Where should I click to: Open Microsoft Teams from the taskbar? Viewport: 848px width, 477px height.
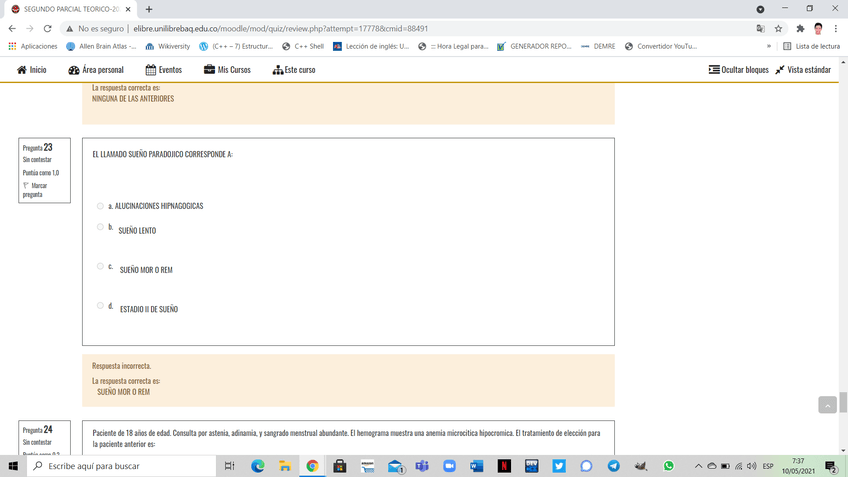[x=422, y=466]
